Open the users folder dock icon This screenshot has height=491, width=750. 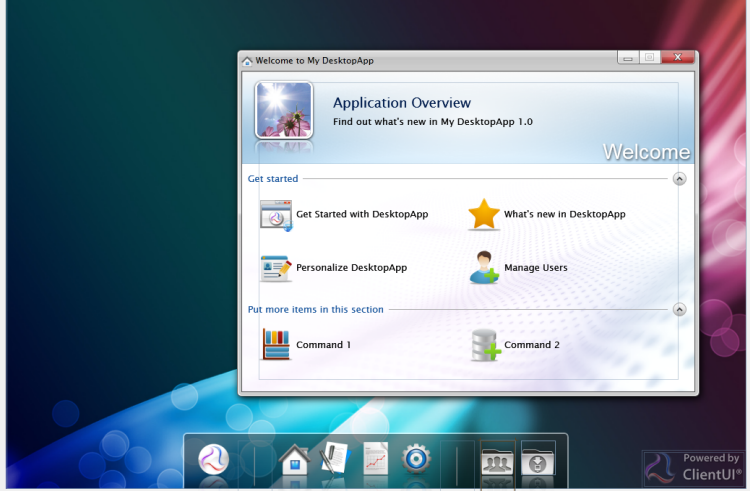tap(497, 460)
